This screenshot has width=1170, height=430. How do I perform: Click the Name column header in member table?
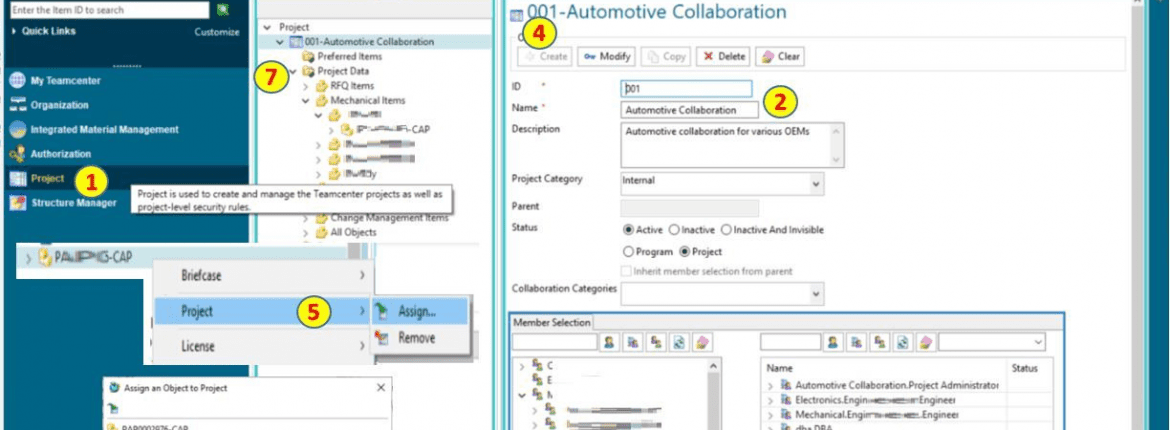click(x=780, y=368)
